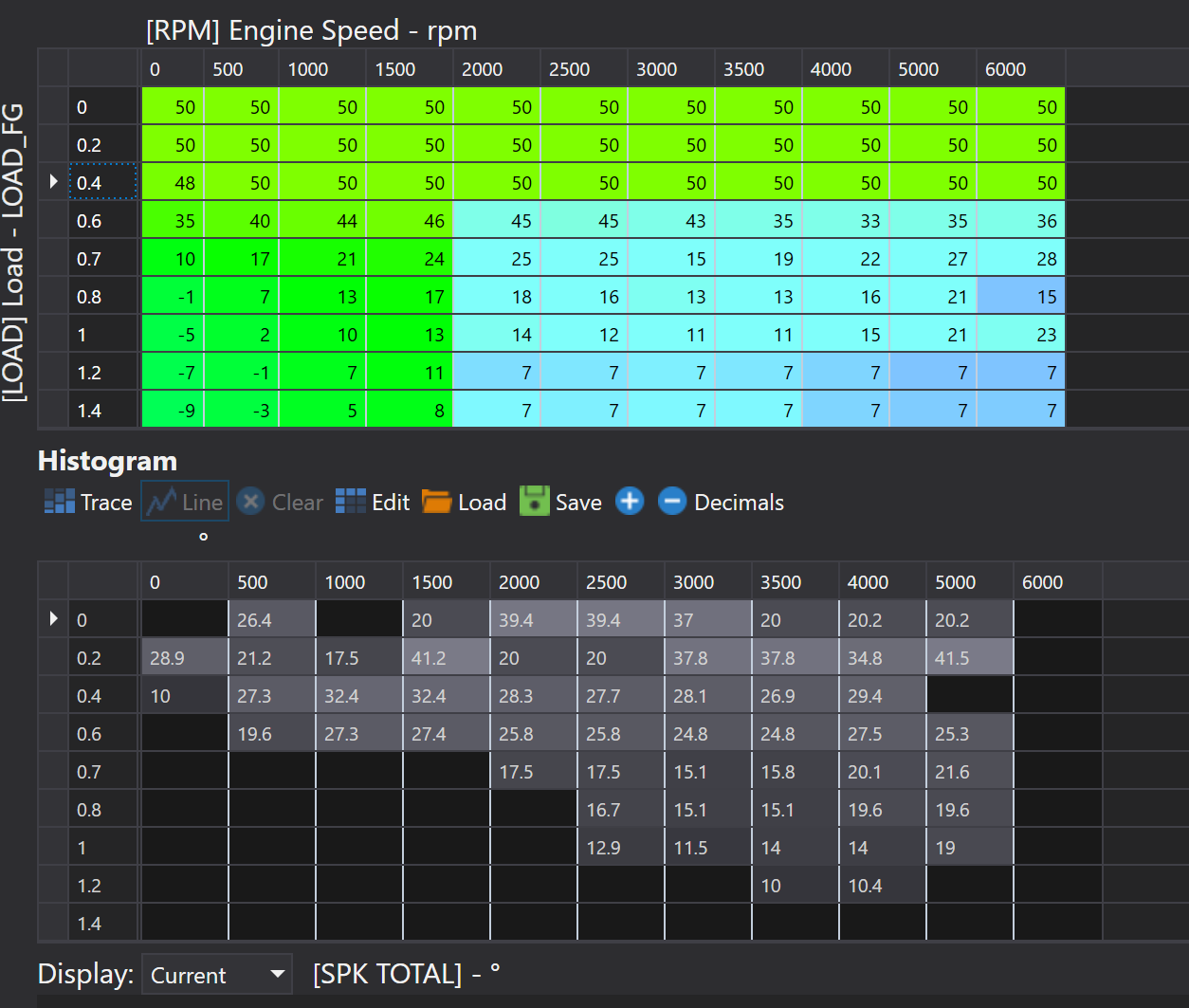Click the Display dropdown arrow
Screen dimensions: 1189x1008
click(x=278, y=974)
